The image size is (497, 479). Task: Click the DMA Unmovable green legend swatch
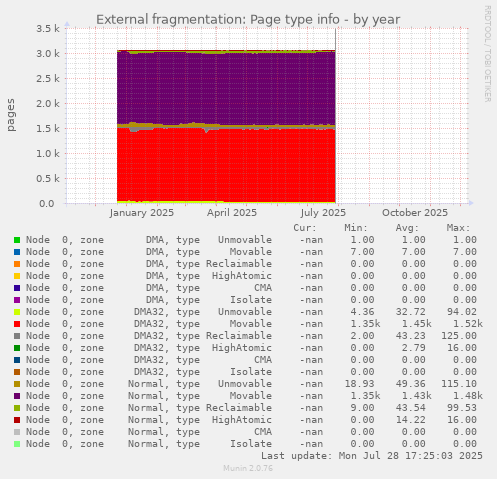17,240
